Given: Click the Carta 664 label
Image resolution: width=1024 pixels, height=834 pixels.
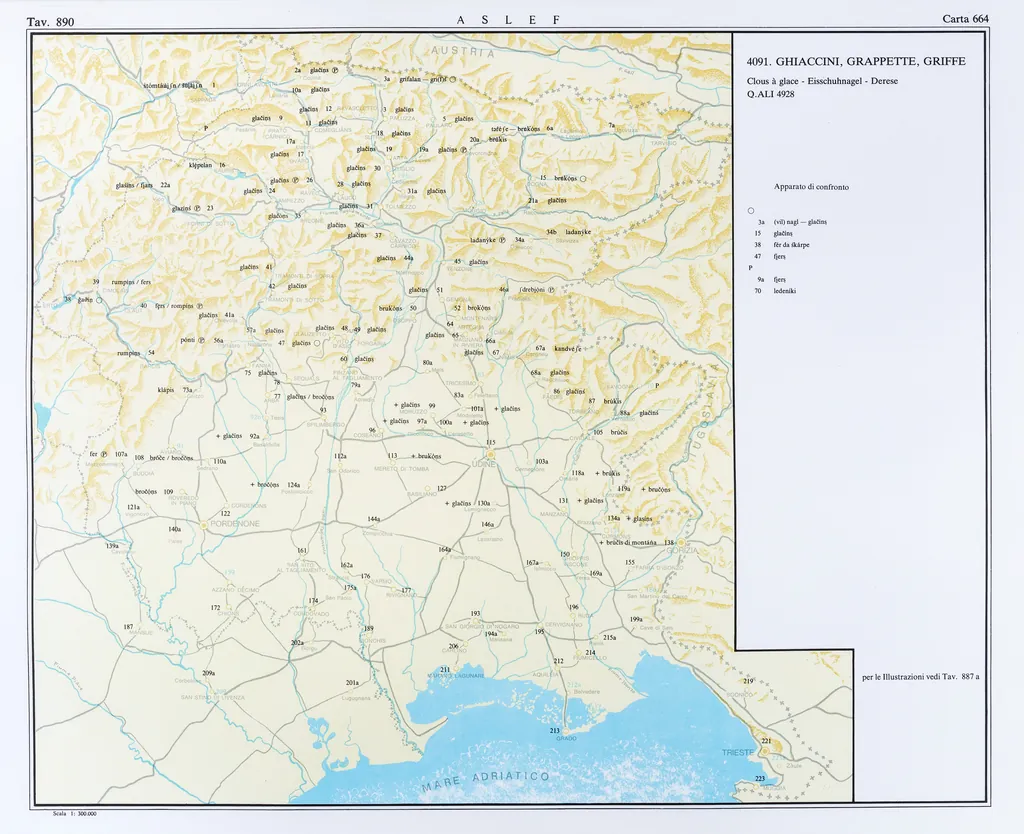Looking at the screenshot, I should point(964,19).
